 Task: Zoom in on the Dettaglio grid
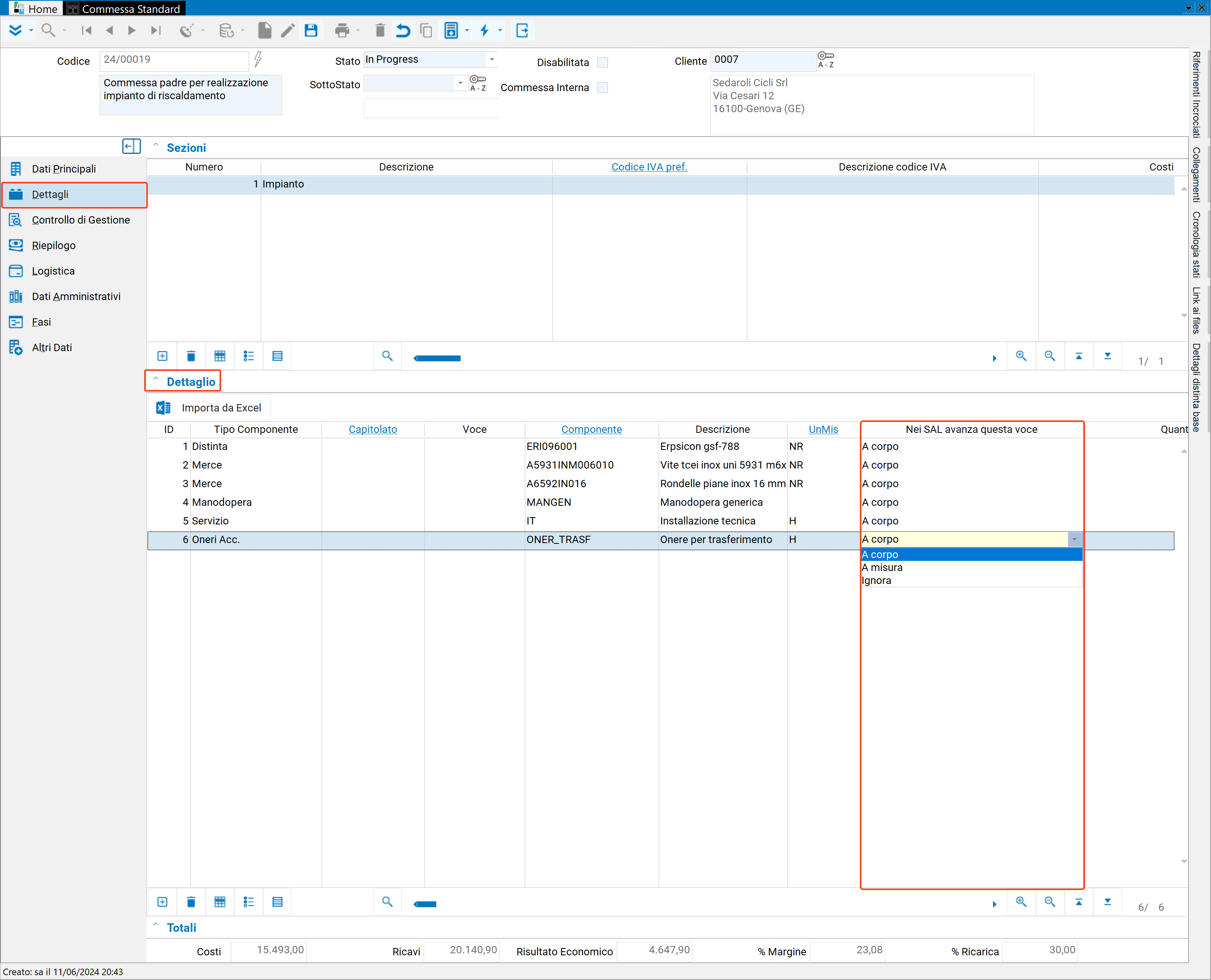(1021, 902)
